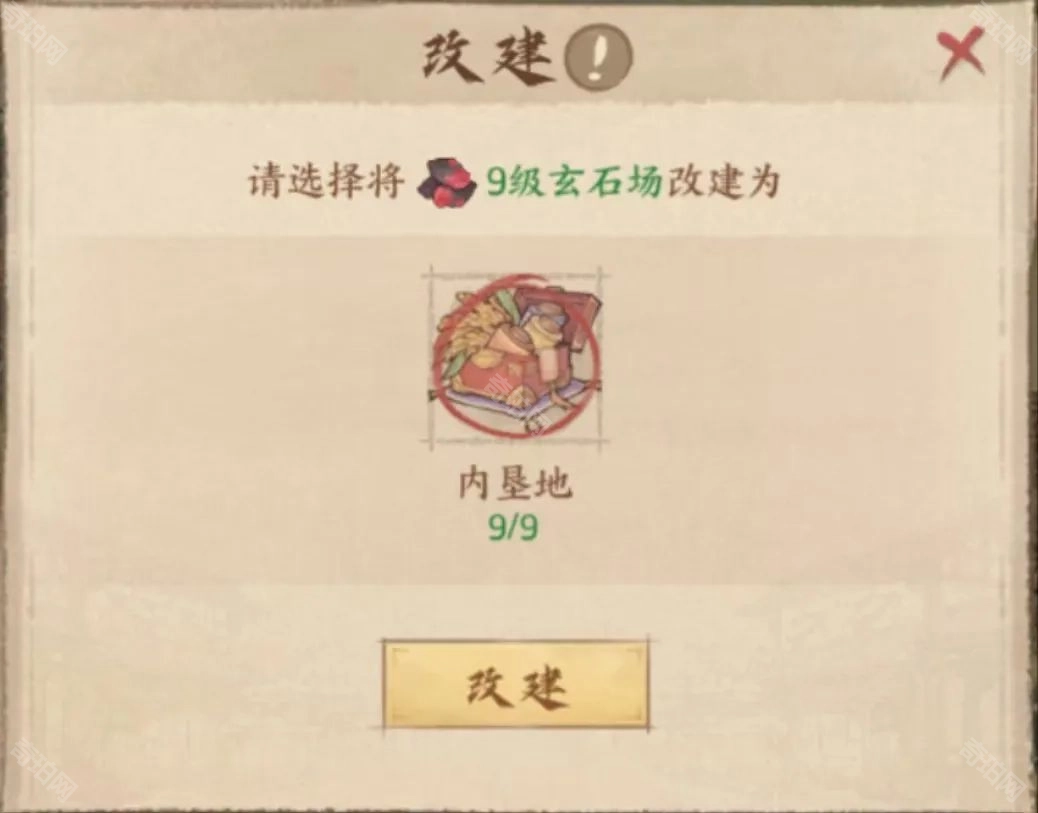Click the 建 character on the yellow button
Image resolution: width=1038 pixels, height=813 pixels.
point(543,686)
